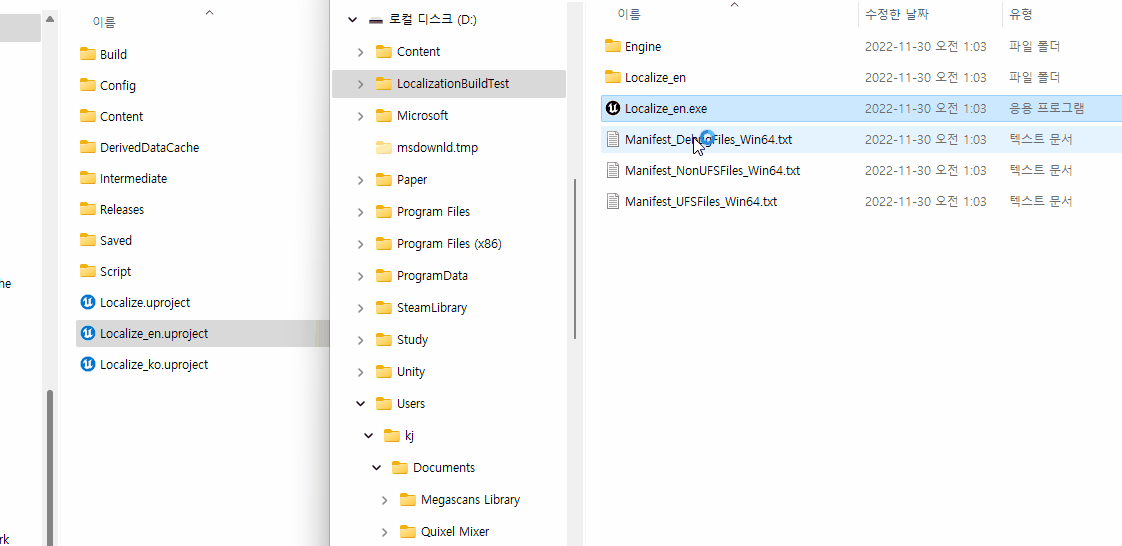Image resolution: width=1122 pixels, height=546 pixels.
Task: Select the Localize_en folder in file list
Action: pos(655,77)
